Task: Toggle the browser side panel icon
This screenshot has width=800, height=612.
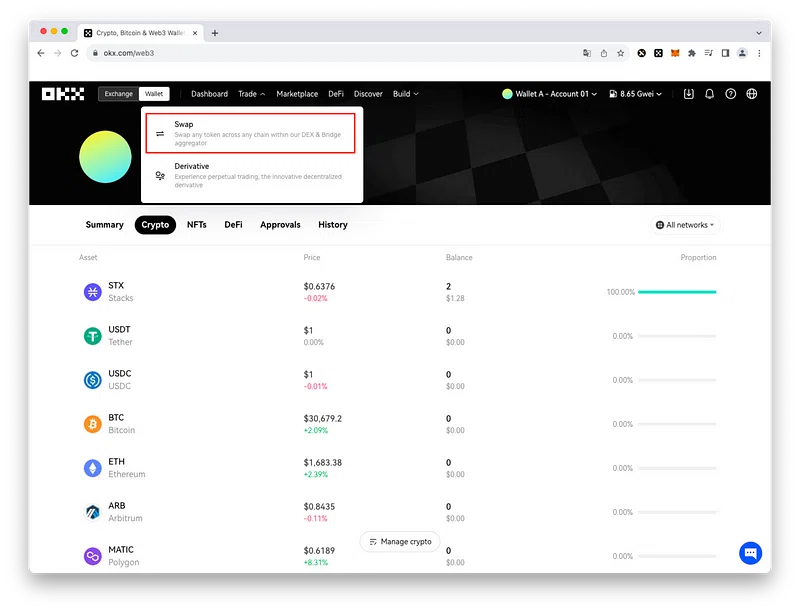Action: point(725,53)
